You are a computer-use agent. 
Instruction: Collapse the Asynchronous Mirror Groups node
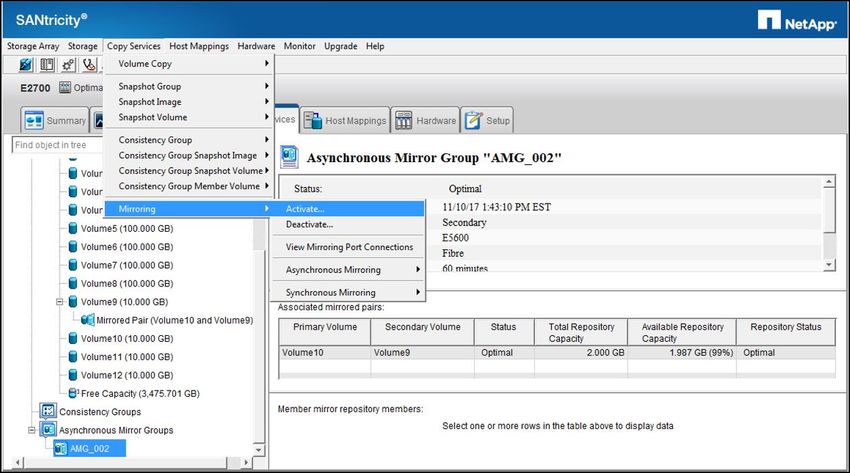tap(32, 430)
